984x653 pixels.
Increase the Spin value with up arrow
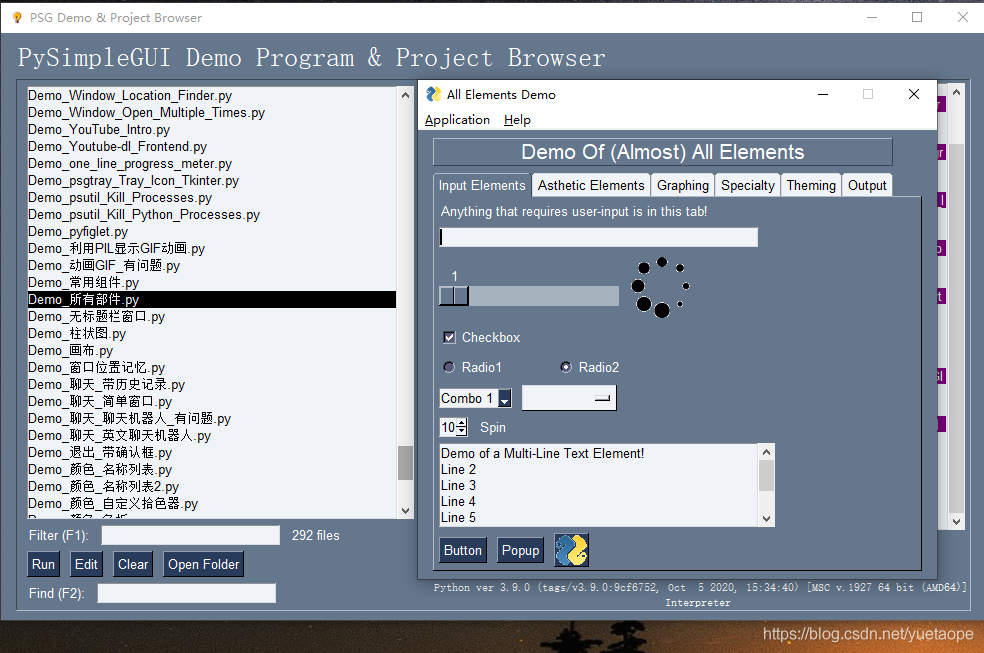(462, 423)
